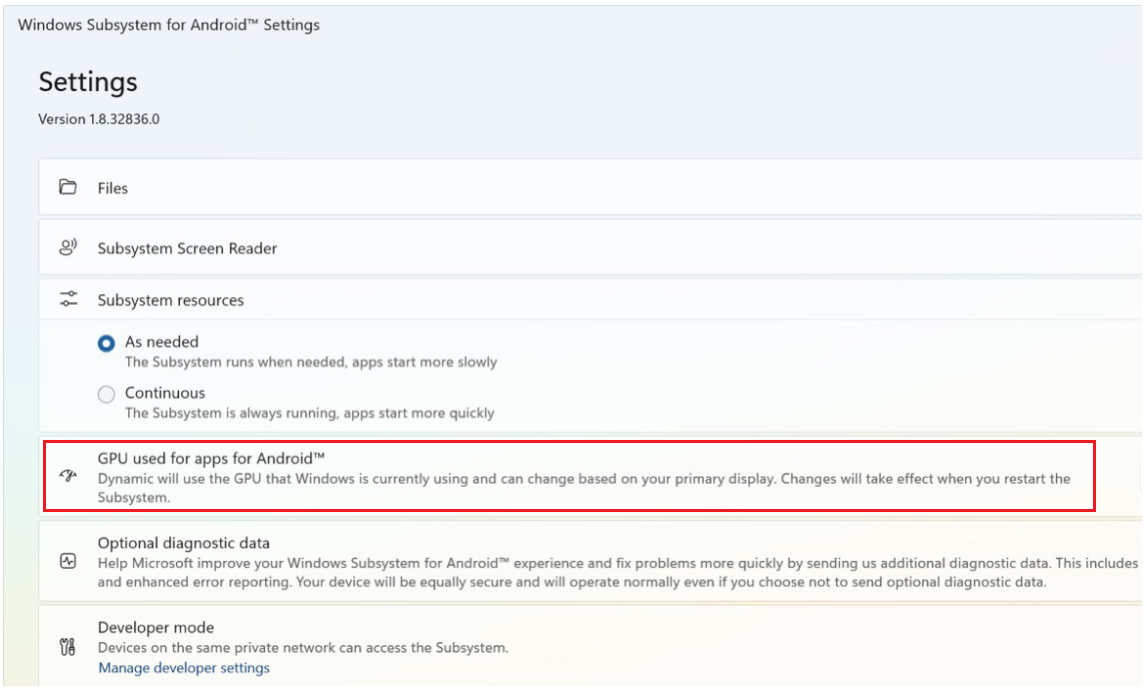Click the Subsystem resources sliders icon
This screenshot has width=1147, height=693.
coord(68,299)
